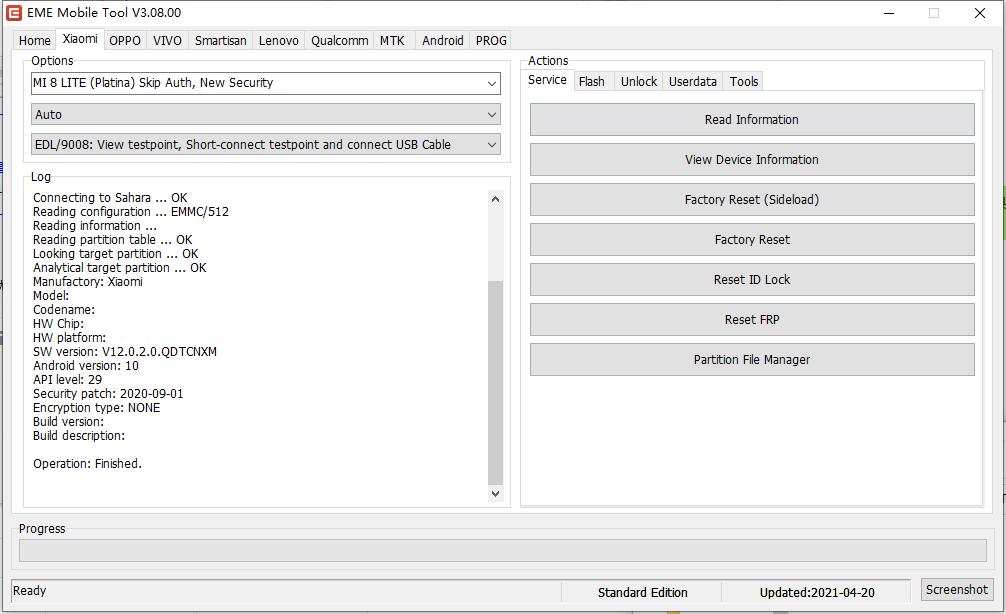Switch to the Qualcomm tab
1006x614 pixels.
tap(339, 40)
